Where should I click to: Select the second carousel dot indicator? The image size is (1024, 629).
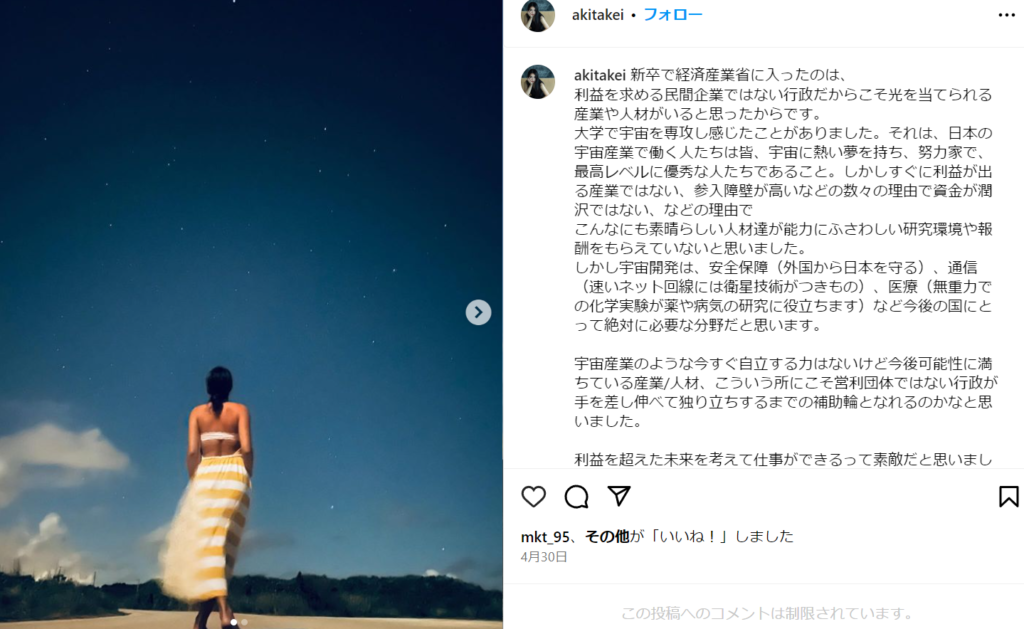[244, 622]
